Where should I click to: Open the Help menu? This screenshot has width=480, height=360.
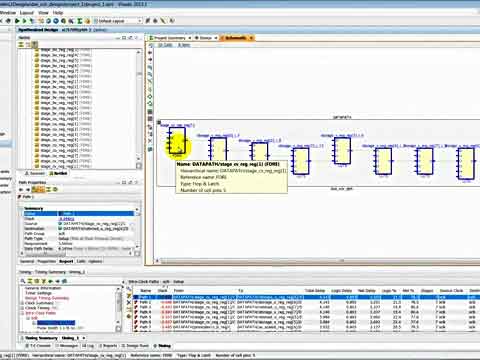point(58,13)
